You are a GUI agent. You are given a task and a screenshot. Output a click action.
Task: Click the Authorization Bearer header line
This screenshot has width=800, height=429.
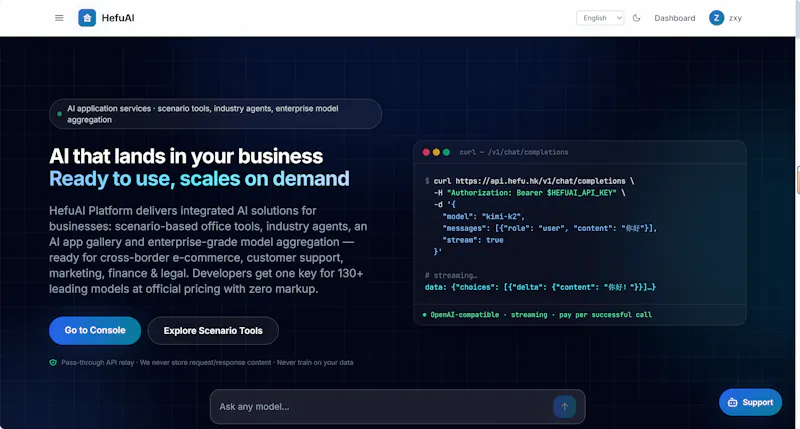(x=530, y=193)
